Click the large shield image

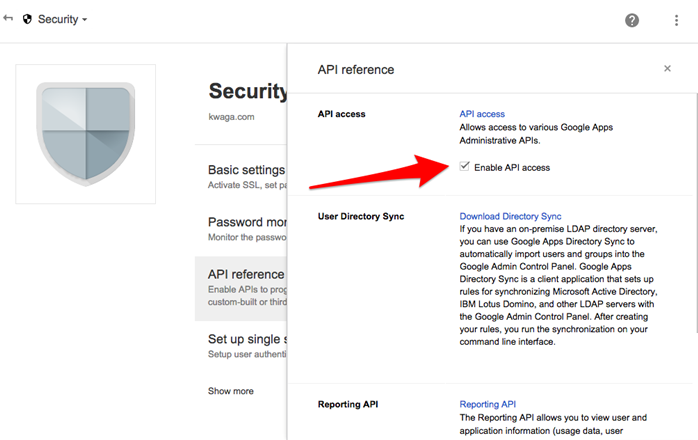coord(85,134)
